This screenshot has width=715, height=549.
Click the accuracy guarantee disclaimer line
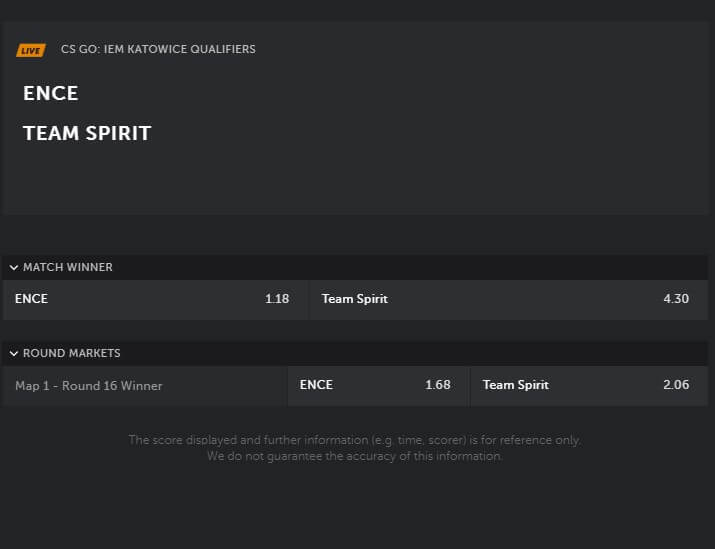point(354,456)
